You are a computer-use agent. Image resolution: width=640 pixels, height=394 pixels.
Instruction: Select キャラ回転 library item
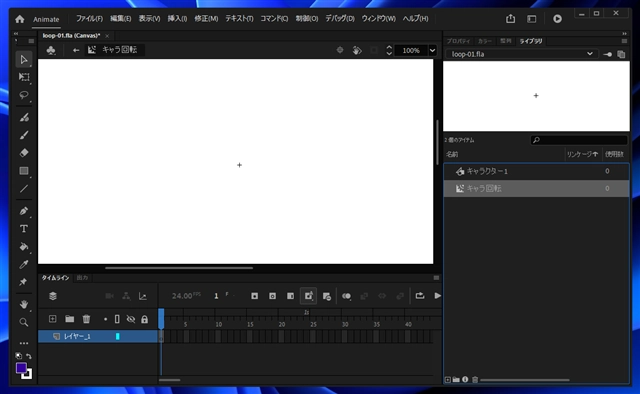click(536, 189)
